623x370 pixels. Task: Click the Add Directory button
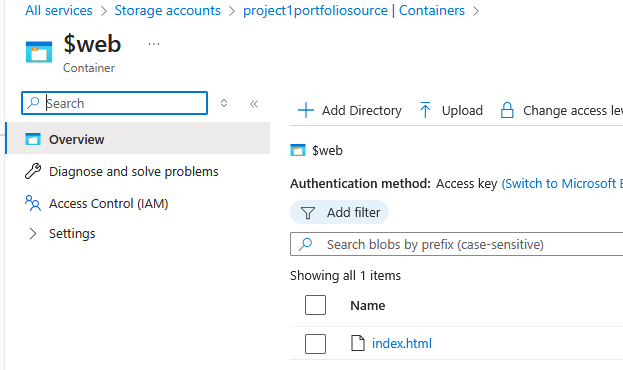point(350,110)
